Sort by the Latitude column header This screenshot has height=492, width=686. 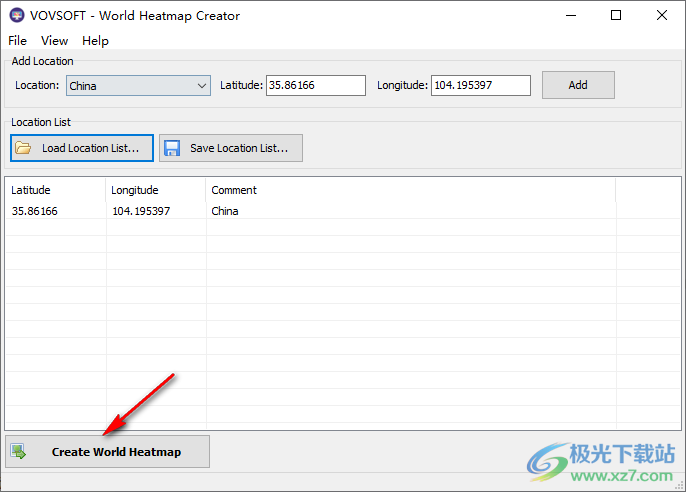56,190
